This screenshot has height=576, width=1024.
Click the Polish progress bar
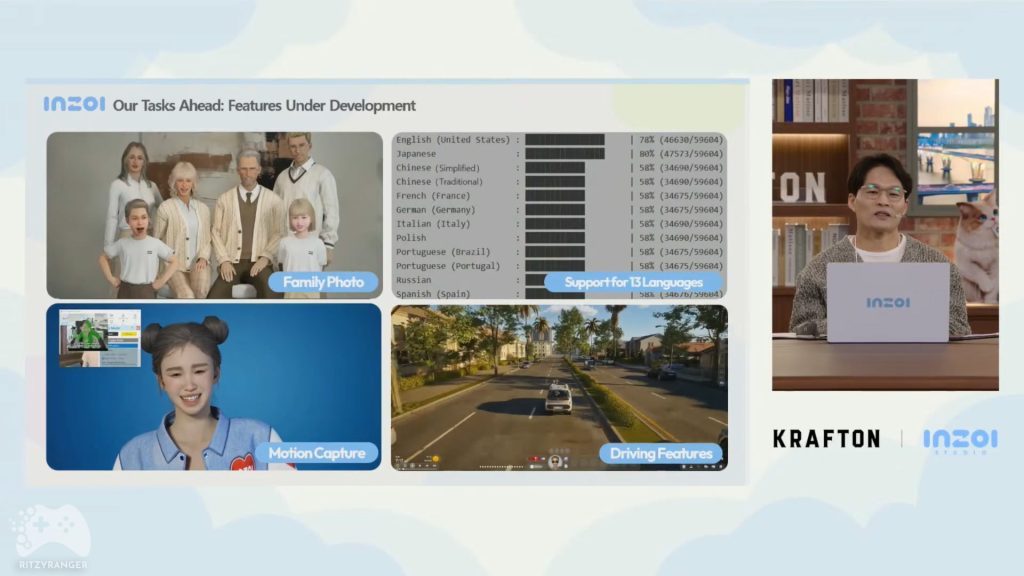click(x=555, y=238)
